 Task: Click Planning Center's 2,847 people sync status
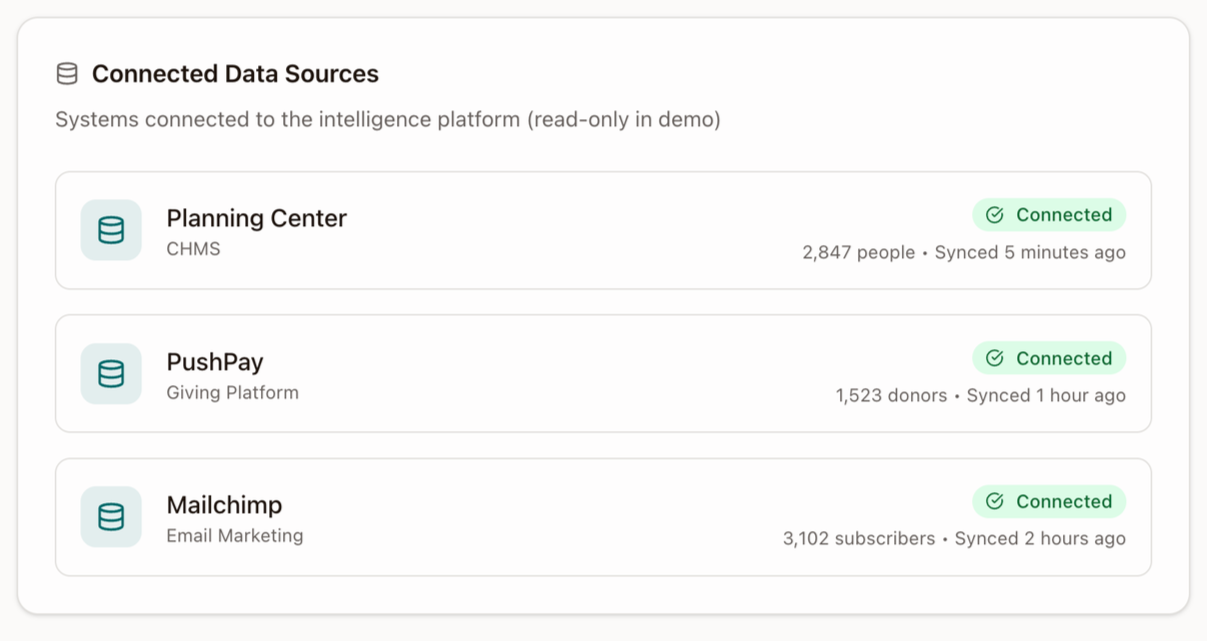(x=963, y=253)
